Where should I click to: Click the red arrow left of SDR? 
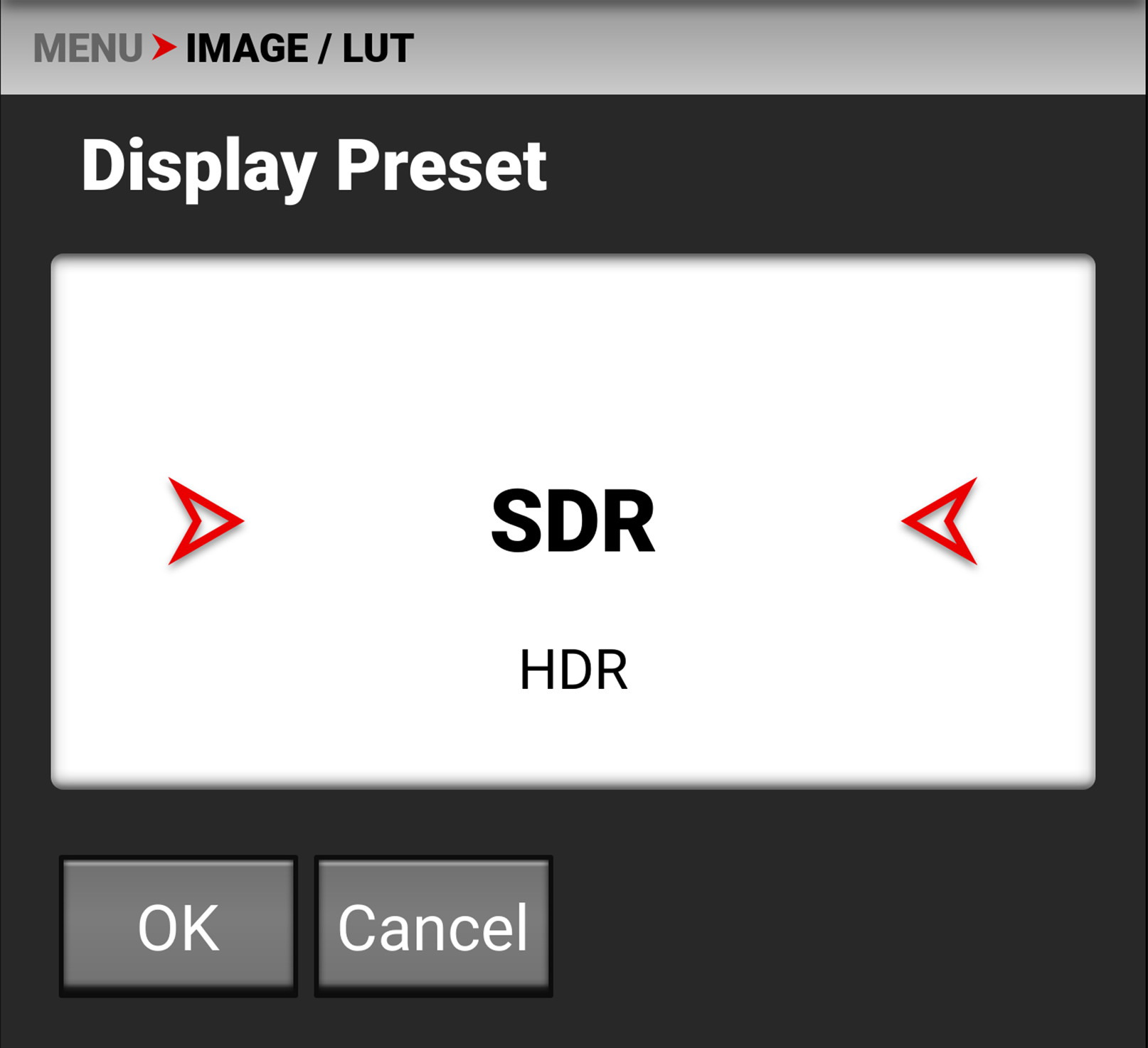tap(206, 521)
